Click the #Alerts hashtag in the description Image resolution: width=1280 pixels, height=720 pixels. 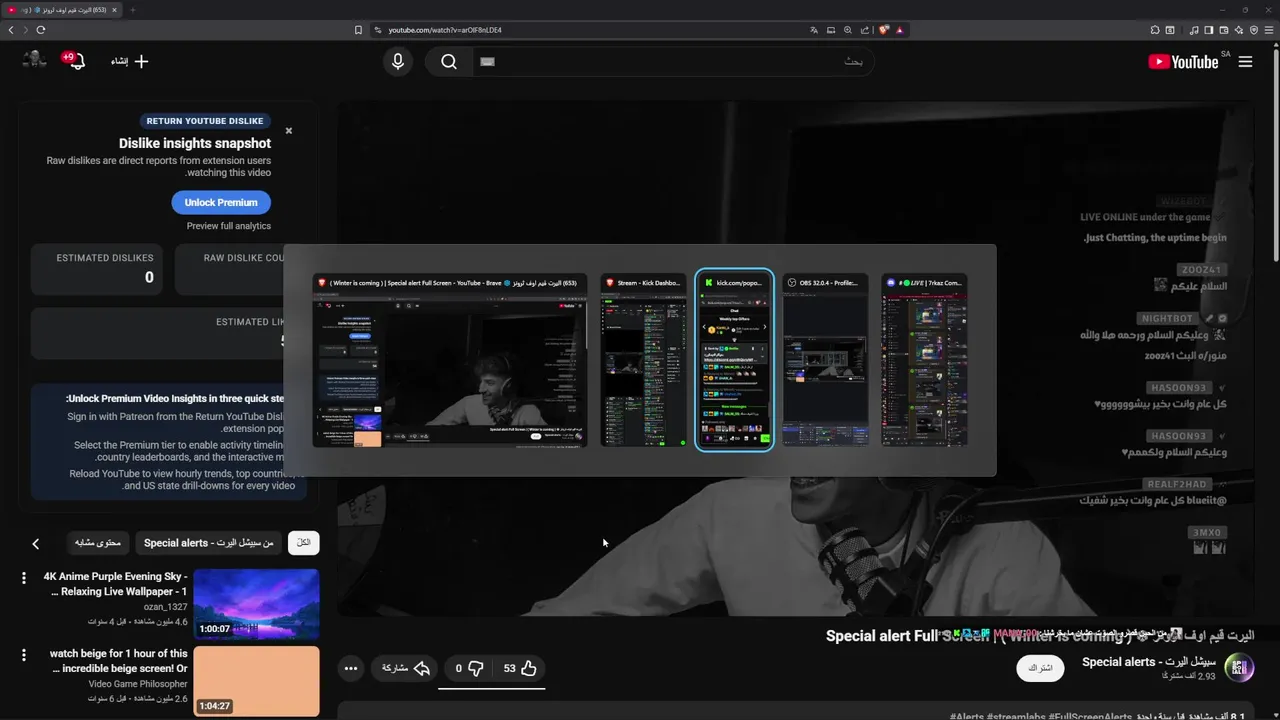tap(969, 715)
